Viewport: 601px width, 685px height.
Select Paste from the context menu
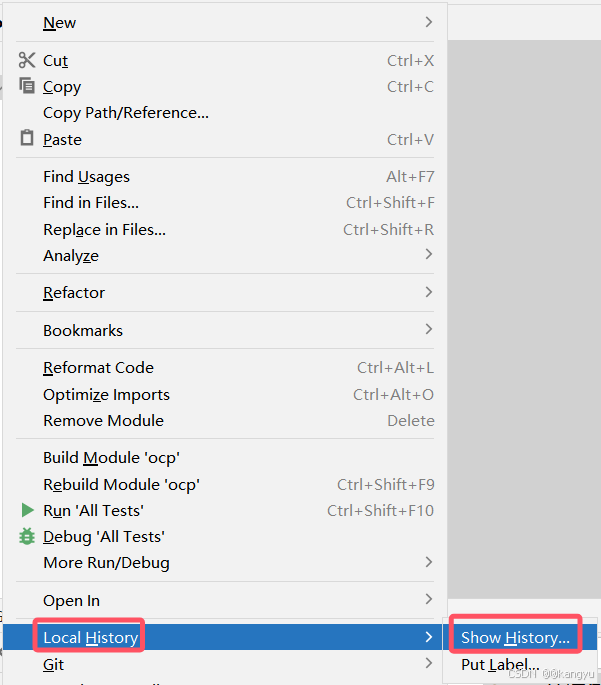(225, 140)
